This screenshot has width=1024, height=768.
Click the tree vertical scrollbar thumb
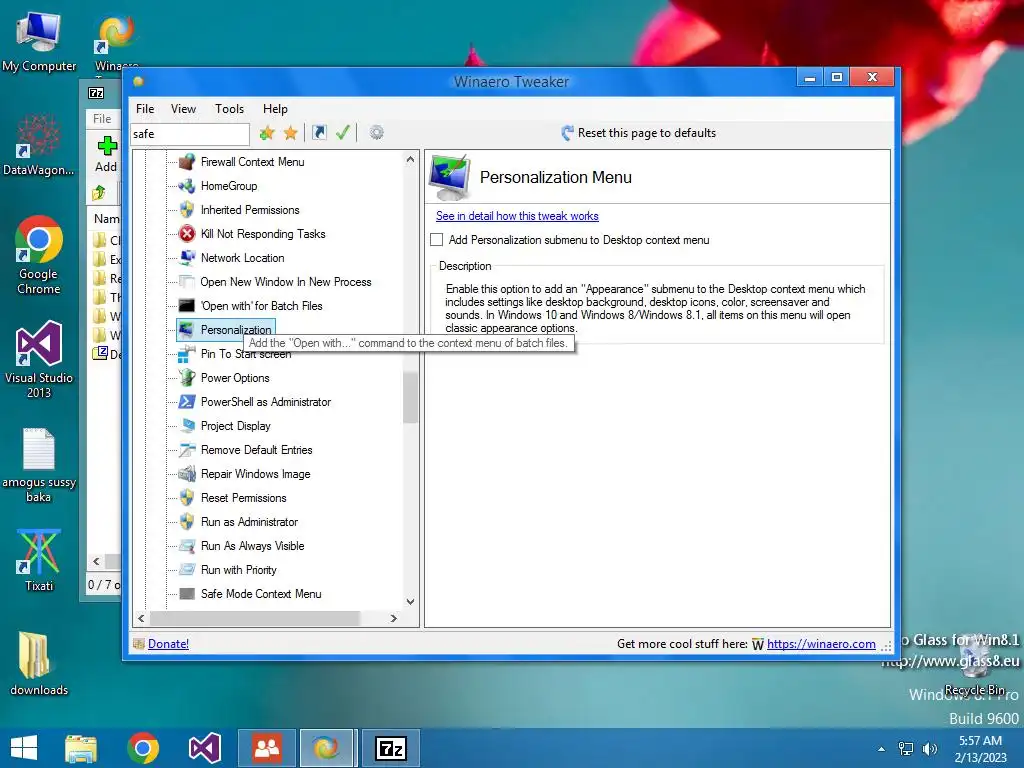click(x=410, y=398)
